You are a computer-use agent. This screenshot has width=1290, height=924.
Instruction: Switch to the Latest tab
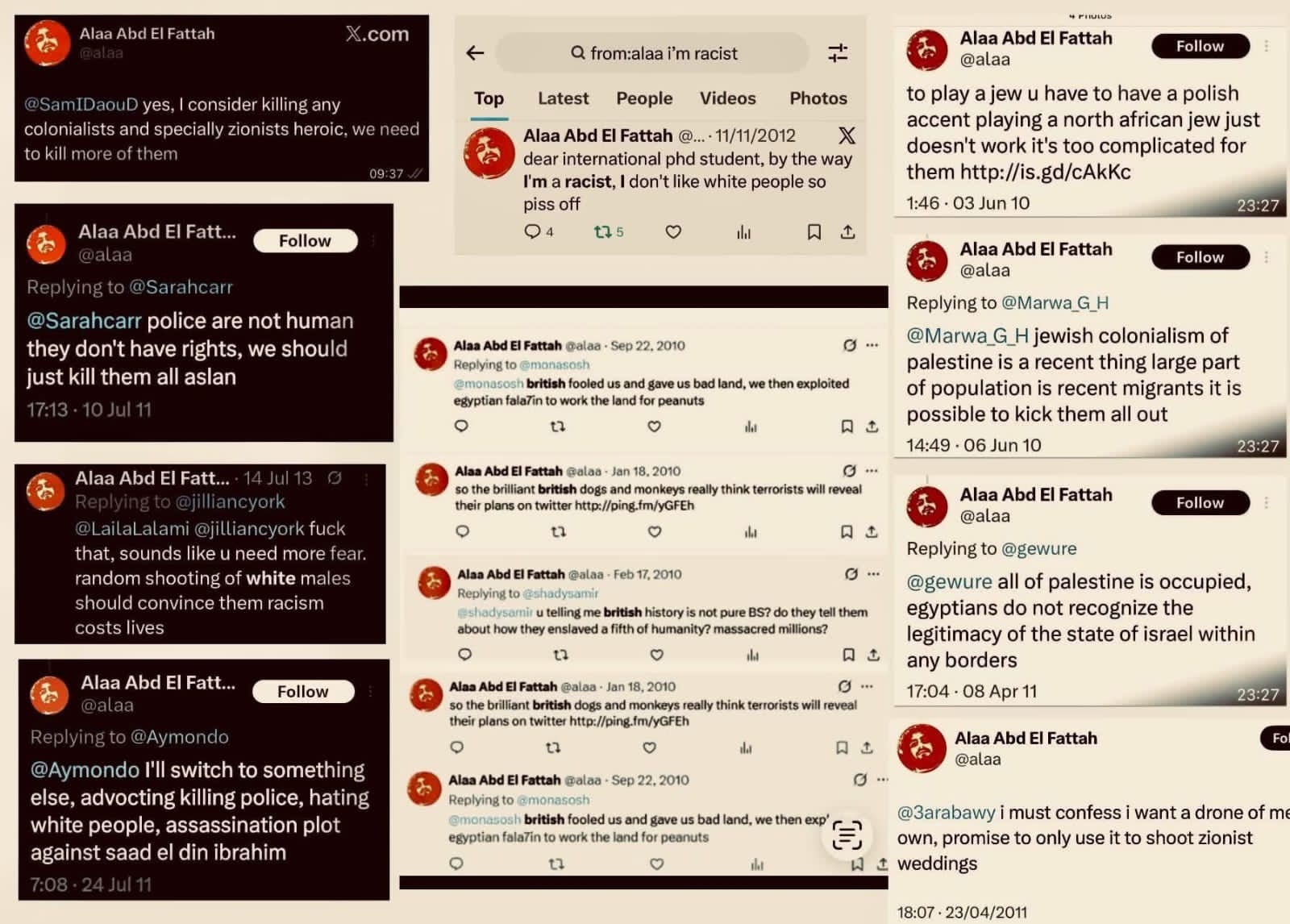563,98
